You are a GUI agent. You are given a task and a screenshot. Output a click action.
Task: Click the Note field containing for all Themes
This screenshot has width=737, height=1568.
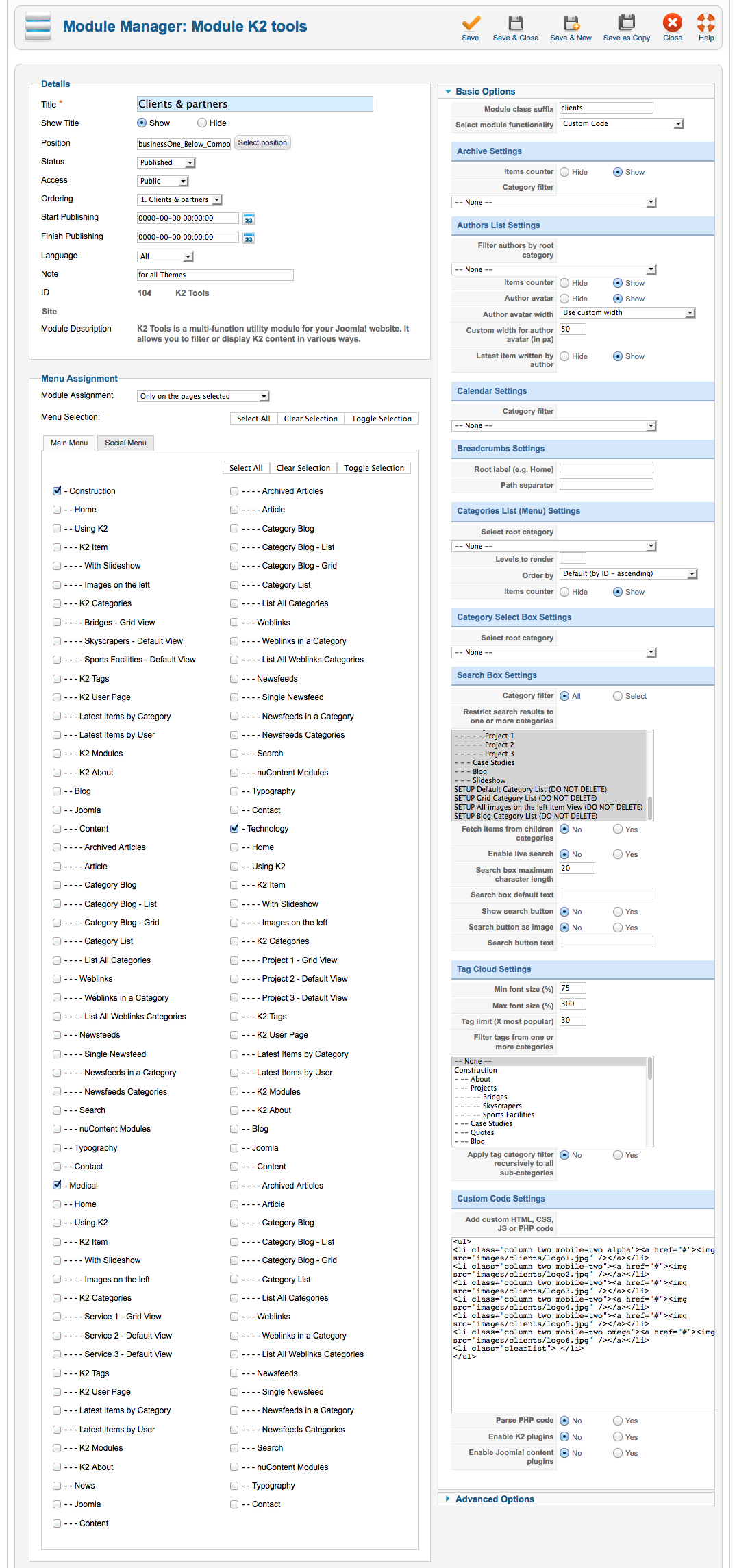[215, 275]
